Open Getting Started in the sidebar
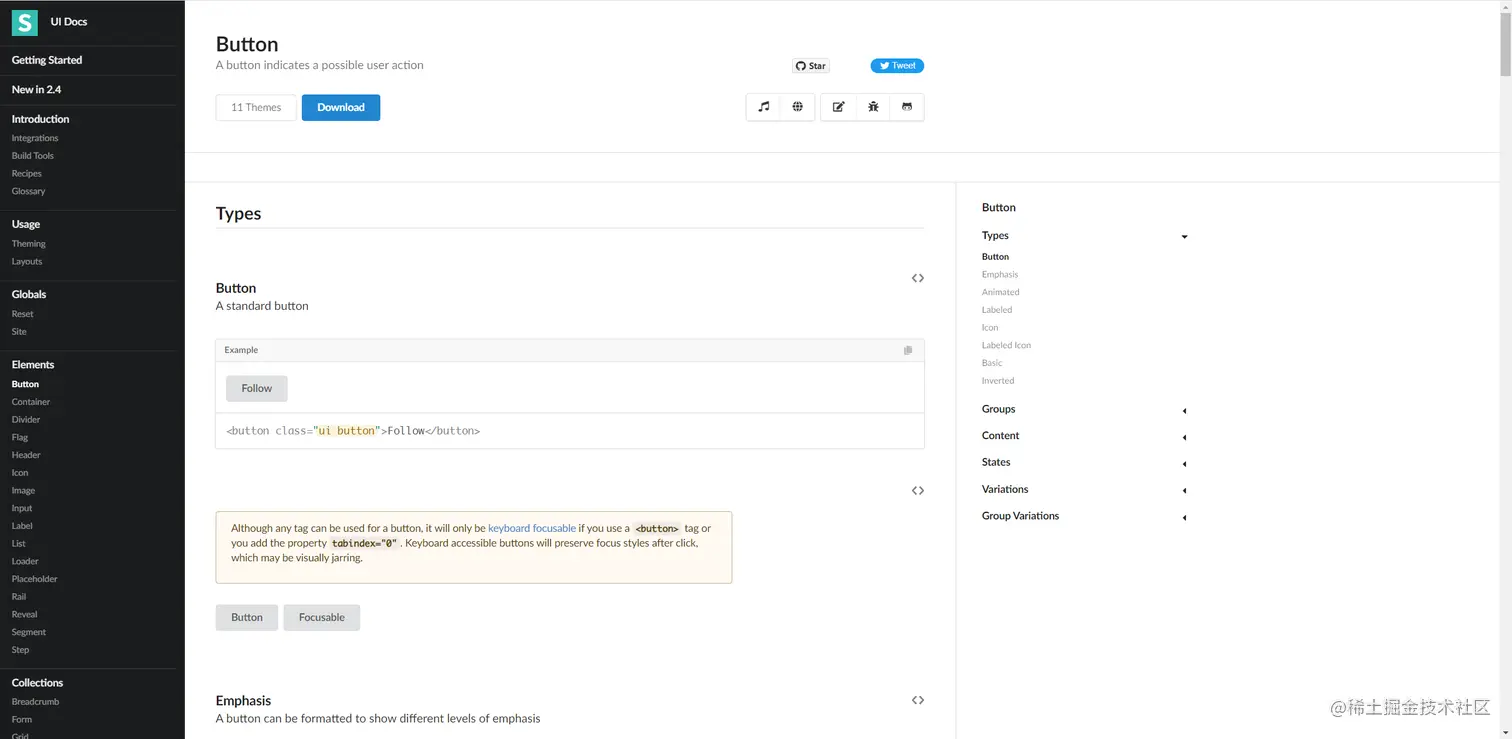 [47, 60]
